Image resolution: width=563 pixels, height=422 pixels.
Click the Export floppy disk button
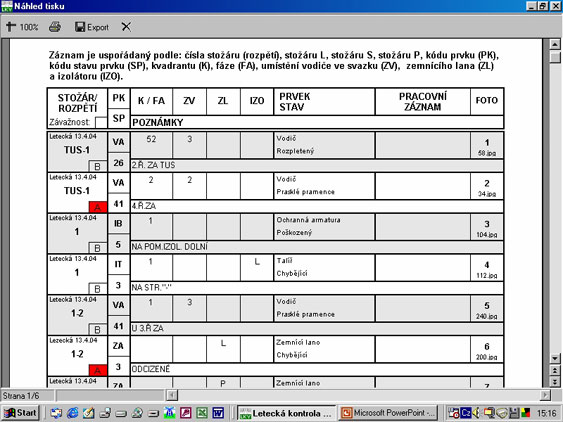click(92, 27)
